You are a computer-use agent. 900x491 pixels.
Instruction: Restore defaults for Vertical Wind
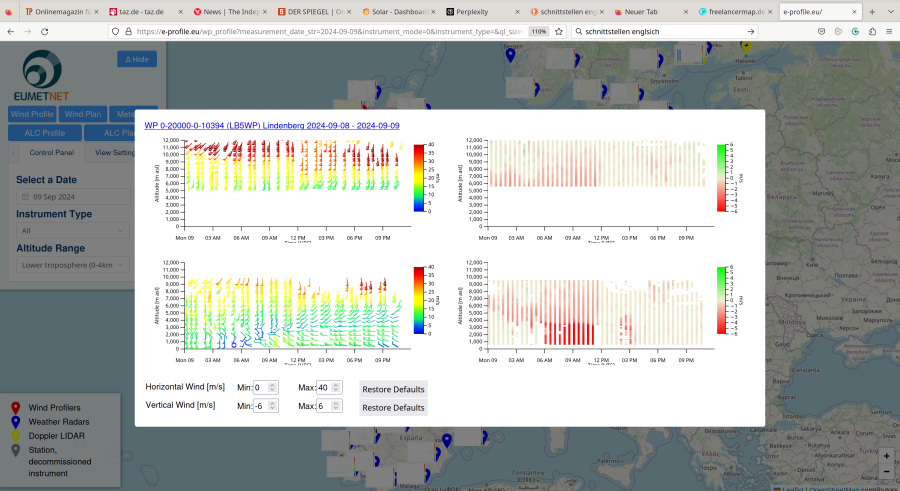393,408
